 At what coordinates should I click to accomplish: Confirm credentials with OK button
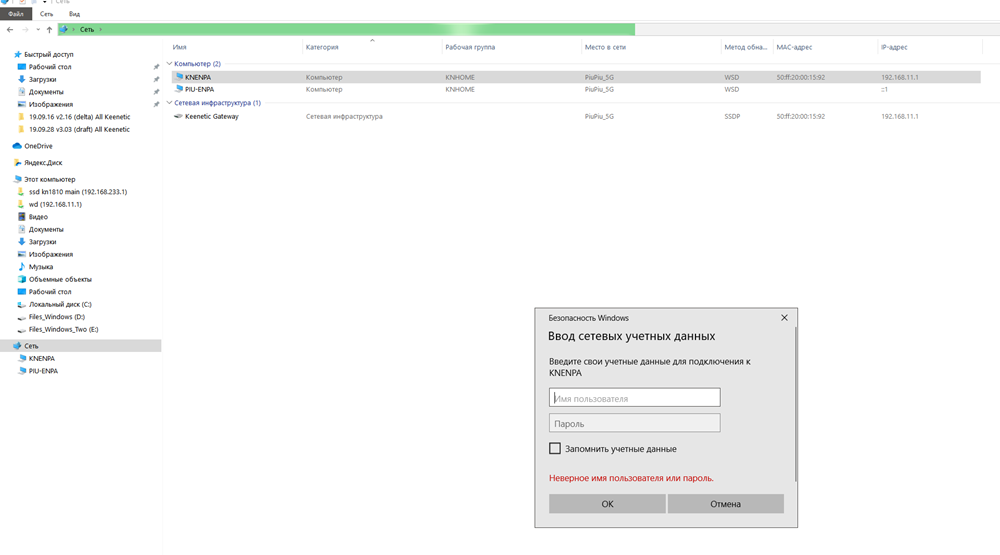[x=607, y=503]
